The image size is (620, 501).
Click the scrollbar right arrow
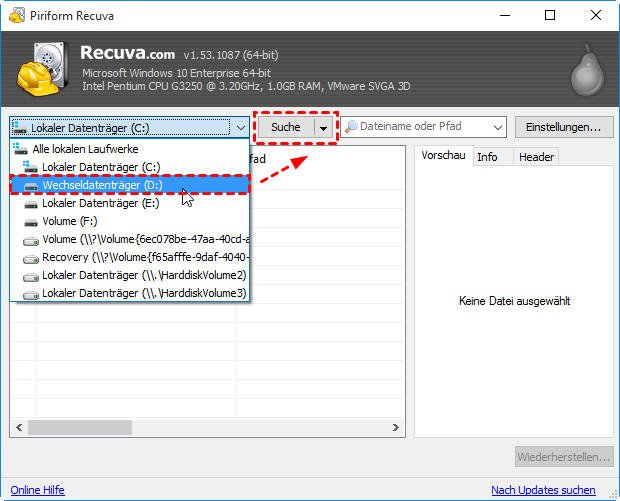click(396, 428)
